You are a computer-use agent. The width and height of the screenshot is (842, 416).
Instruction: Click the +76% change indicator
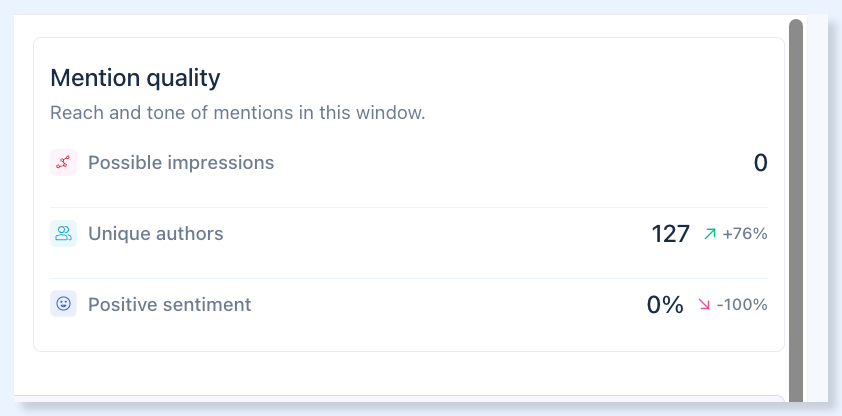point(745,233)
